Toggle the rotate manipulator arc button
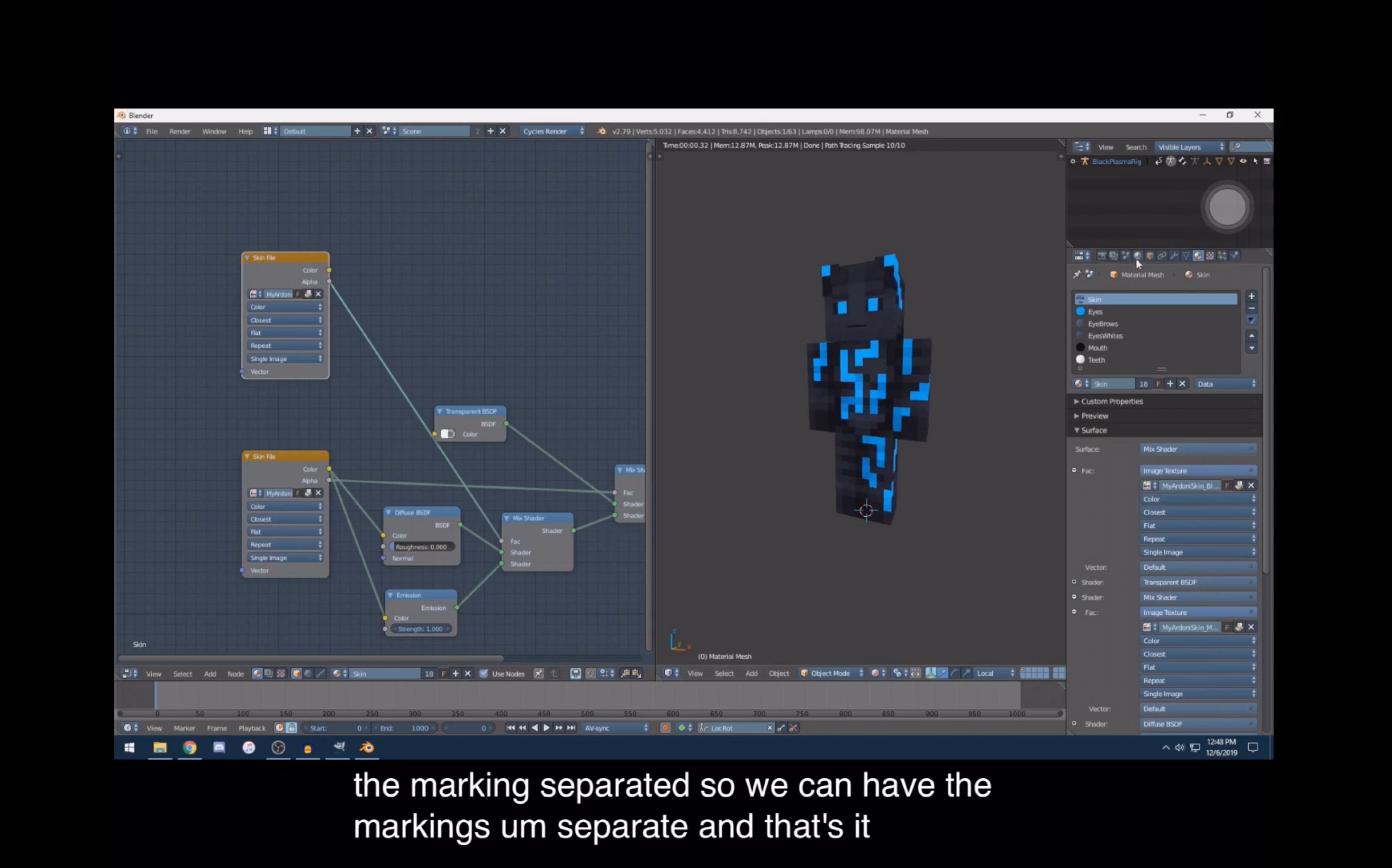The width and height of the screenshot is (1392, 868). click(x=955, y=674)
